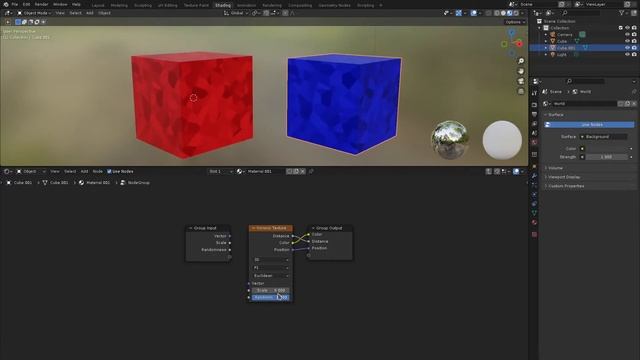Toggle Light visibility eye in outliner
The width and height of the screenshot is (640, 360).
(627, 54)
